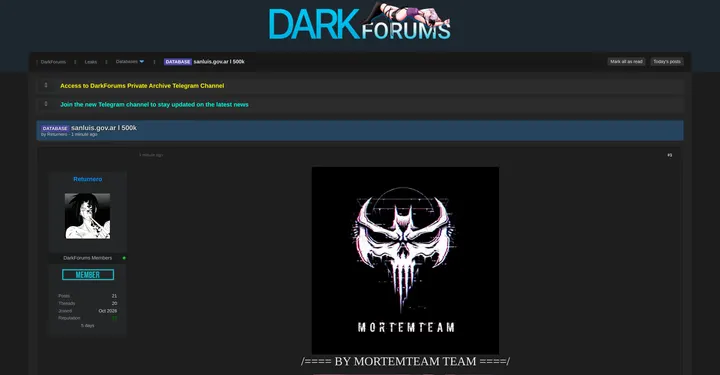Go to the Leaks breadcrumb
Screen dimensions: 720x375
91,62
